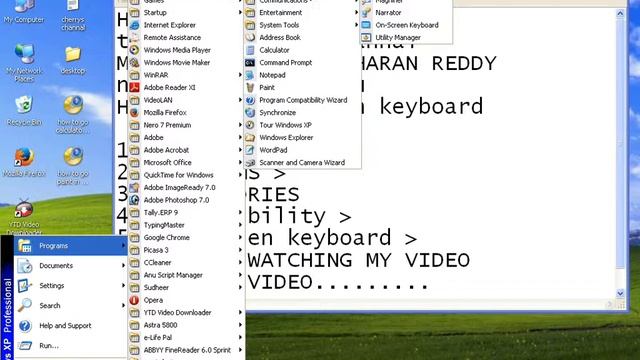Launch Paint from Accessories
640x360 pixels.
click(302, 87)
